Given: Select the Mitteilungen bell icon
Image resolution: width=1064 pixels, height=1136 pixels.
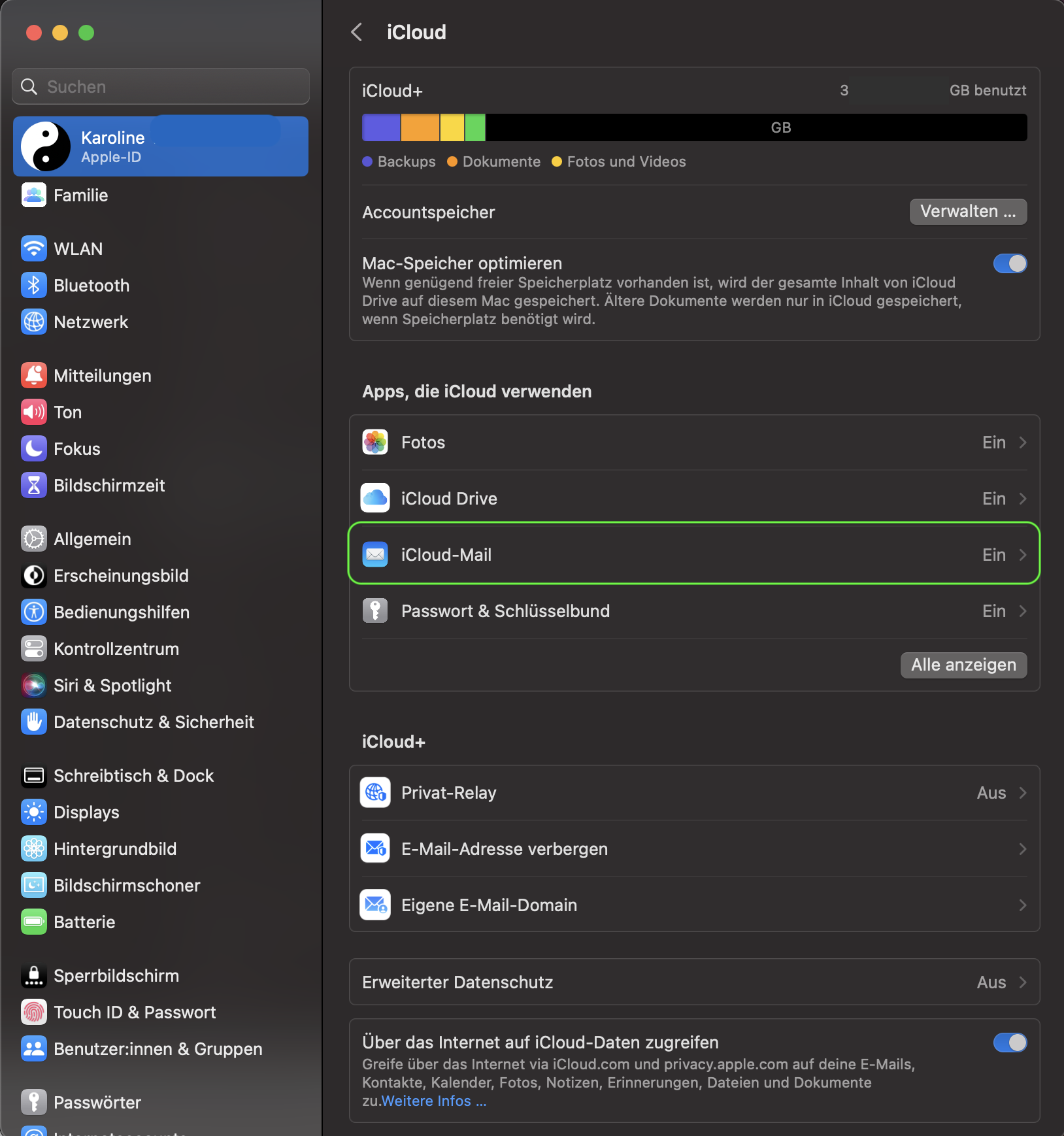Looking at the screenshot, I should (x=34, y=375).
